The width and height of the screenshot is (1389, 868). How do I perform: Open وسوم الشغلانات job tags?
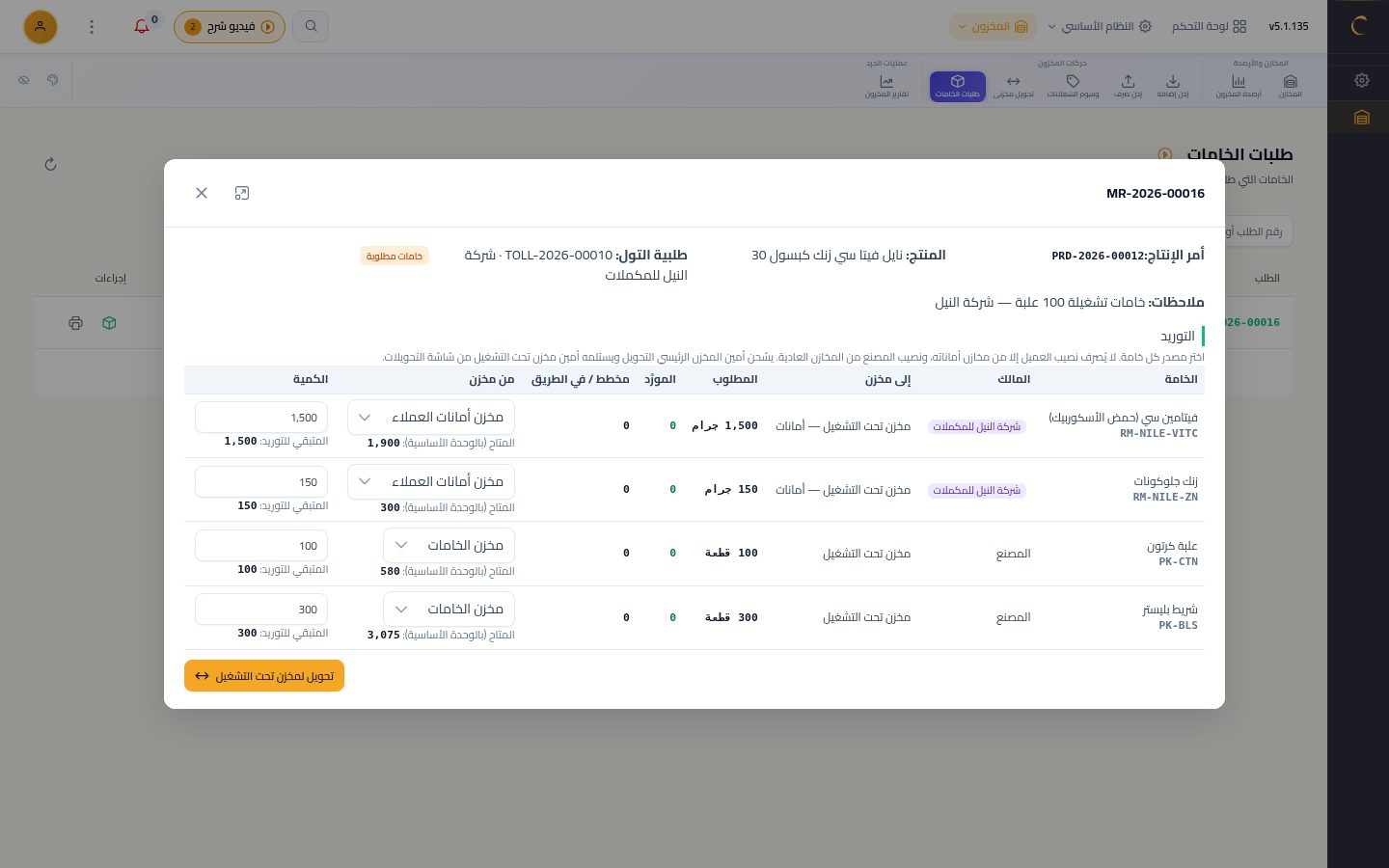(1073, 86)
